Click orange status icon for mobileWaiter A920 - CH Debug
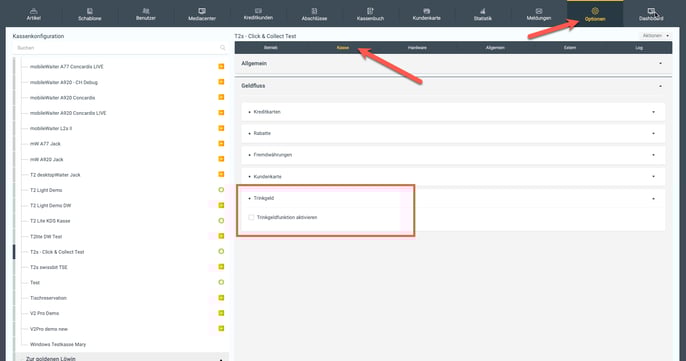This screenshot has width=686, height=361. (221, 82)
